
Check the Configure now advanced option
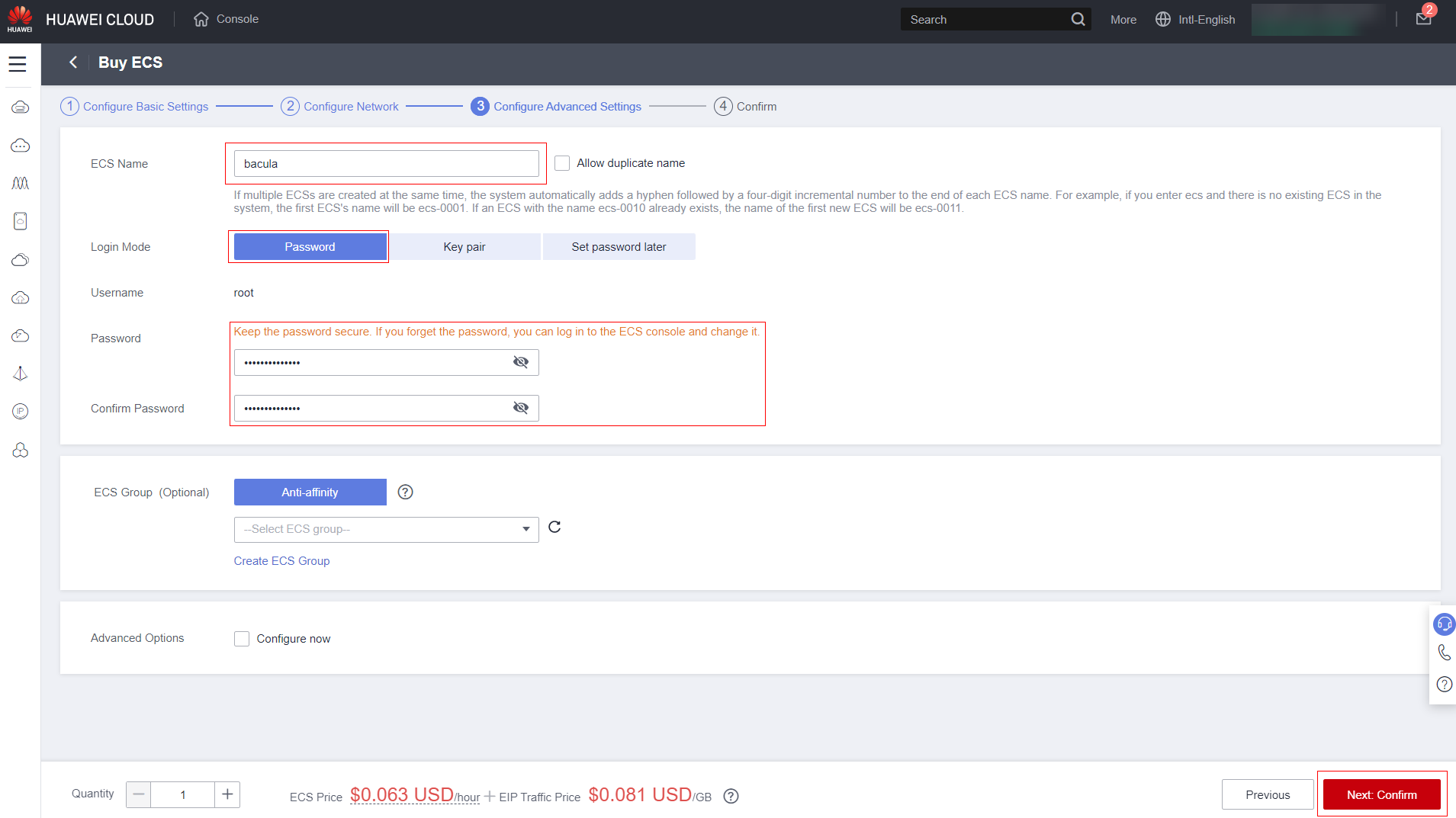[x=242, y=639]
